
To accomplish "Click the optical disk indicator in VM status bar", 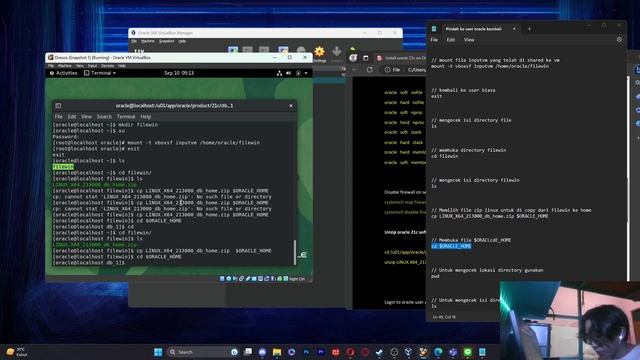I will [x=229, y=279].
